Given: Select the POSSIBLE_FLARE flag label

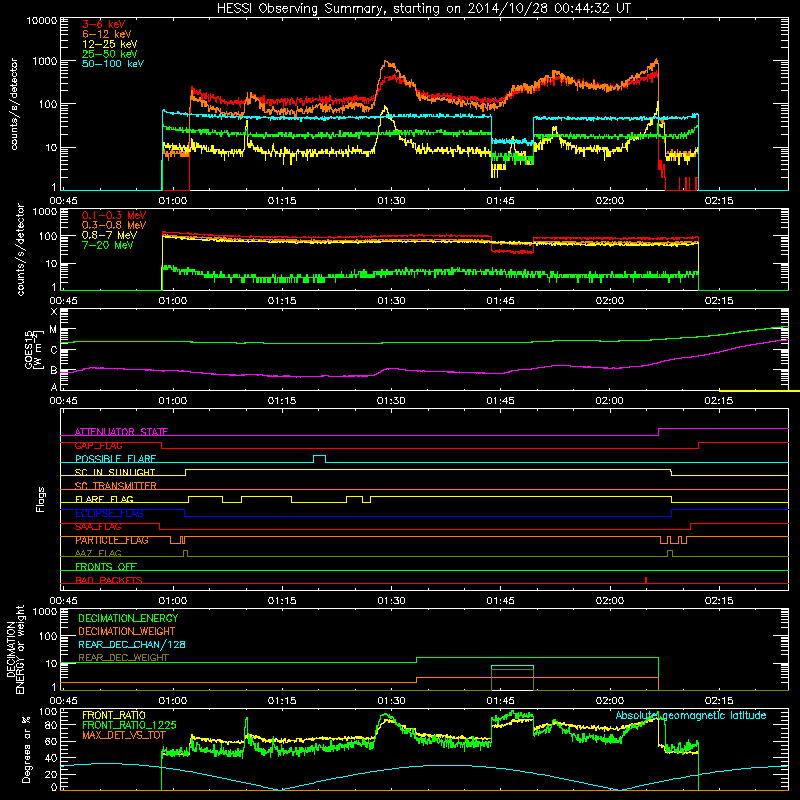Looking at the screenshot, I should click(115, 459).
